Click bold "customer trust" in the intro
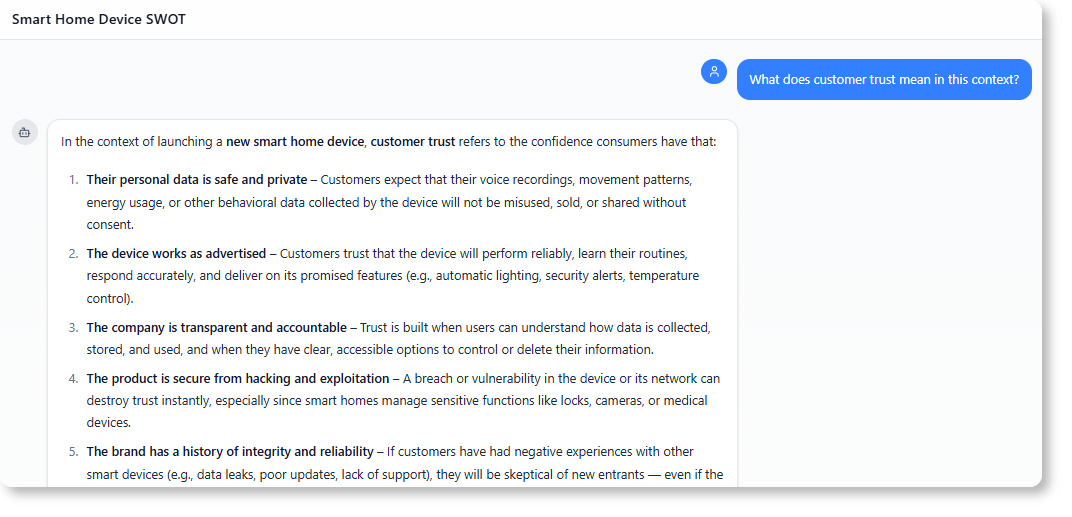 (413, 142)
